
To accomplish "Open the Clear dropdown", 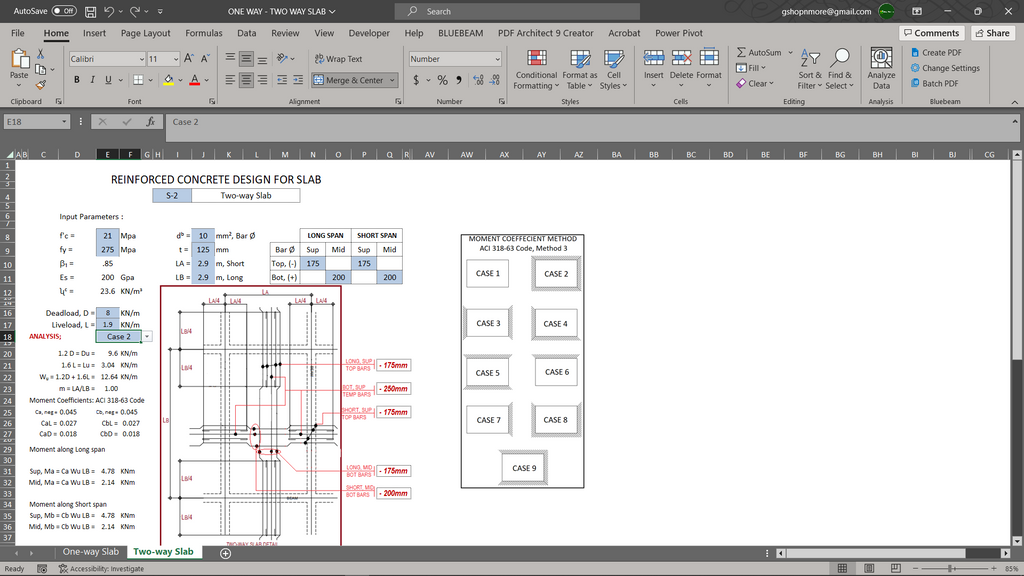I will point(754,84).
